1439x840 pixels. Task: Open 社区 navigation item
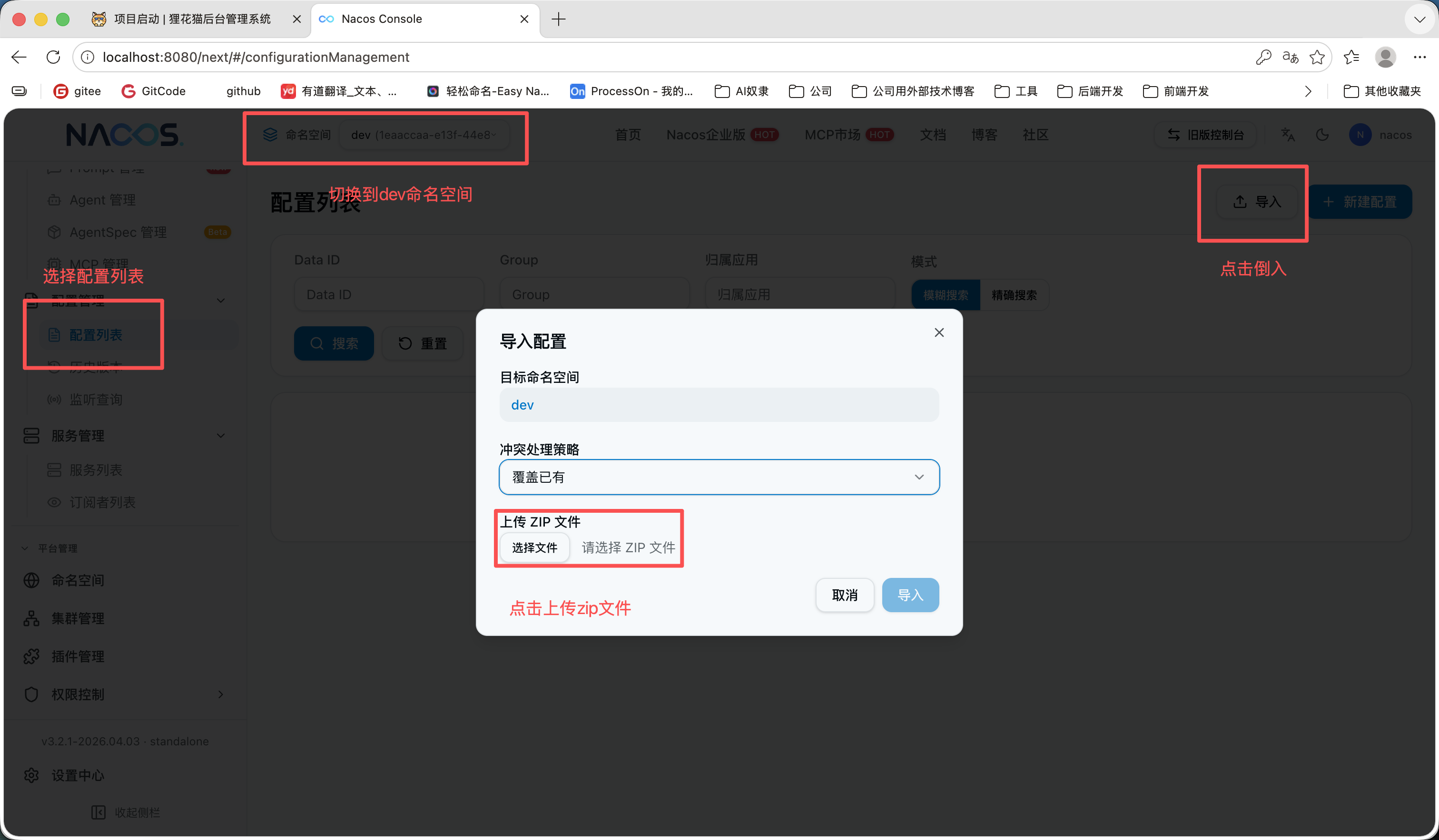[1035, 135]
